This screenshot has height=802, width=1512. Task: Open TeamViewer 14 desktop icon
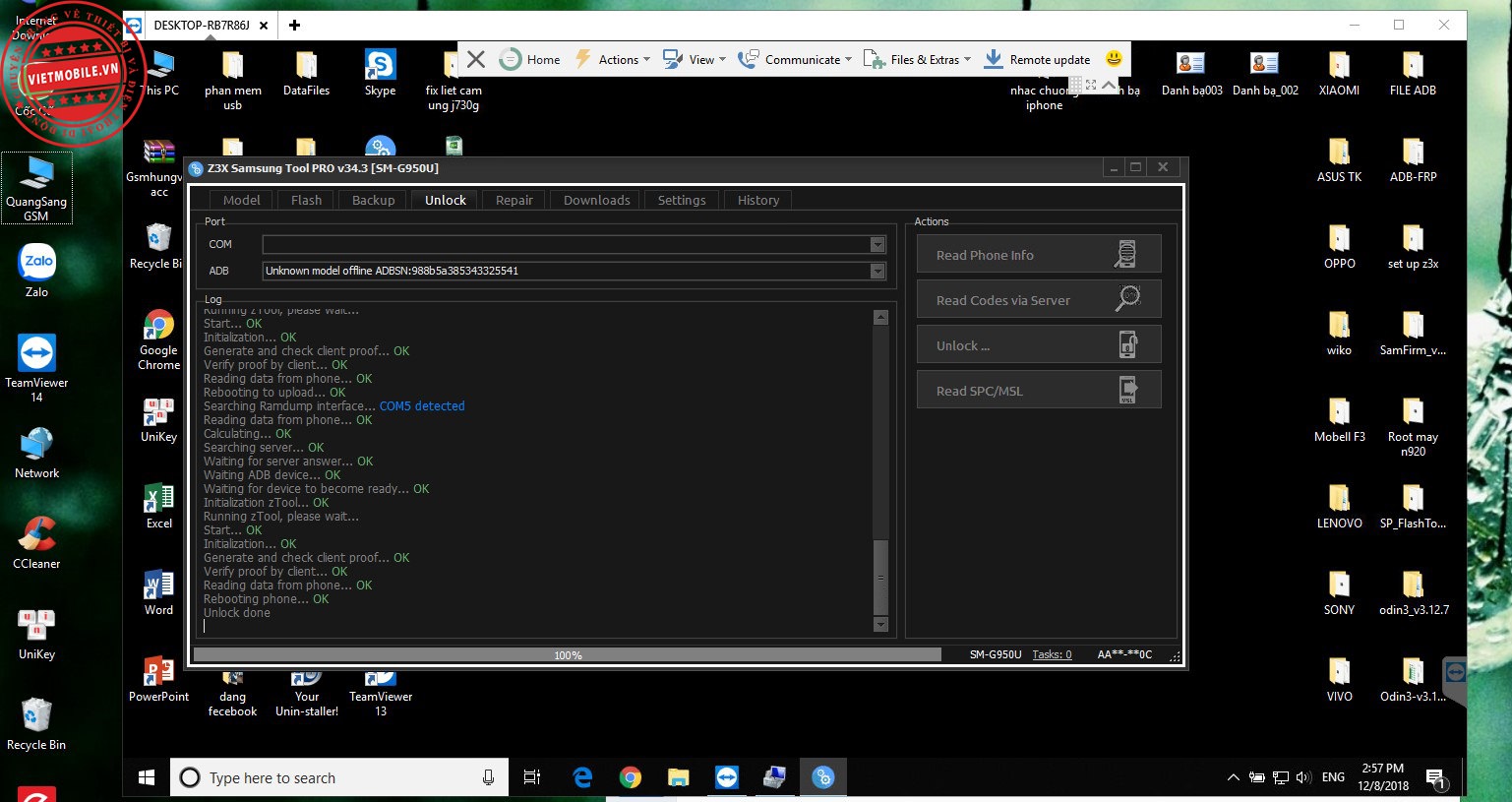pyautogui.click(x=36, y=368)
